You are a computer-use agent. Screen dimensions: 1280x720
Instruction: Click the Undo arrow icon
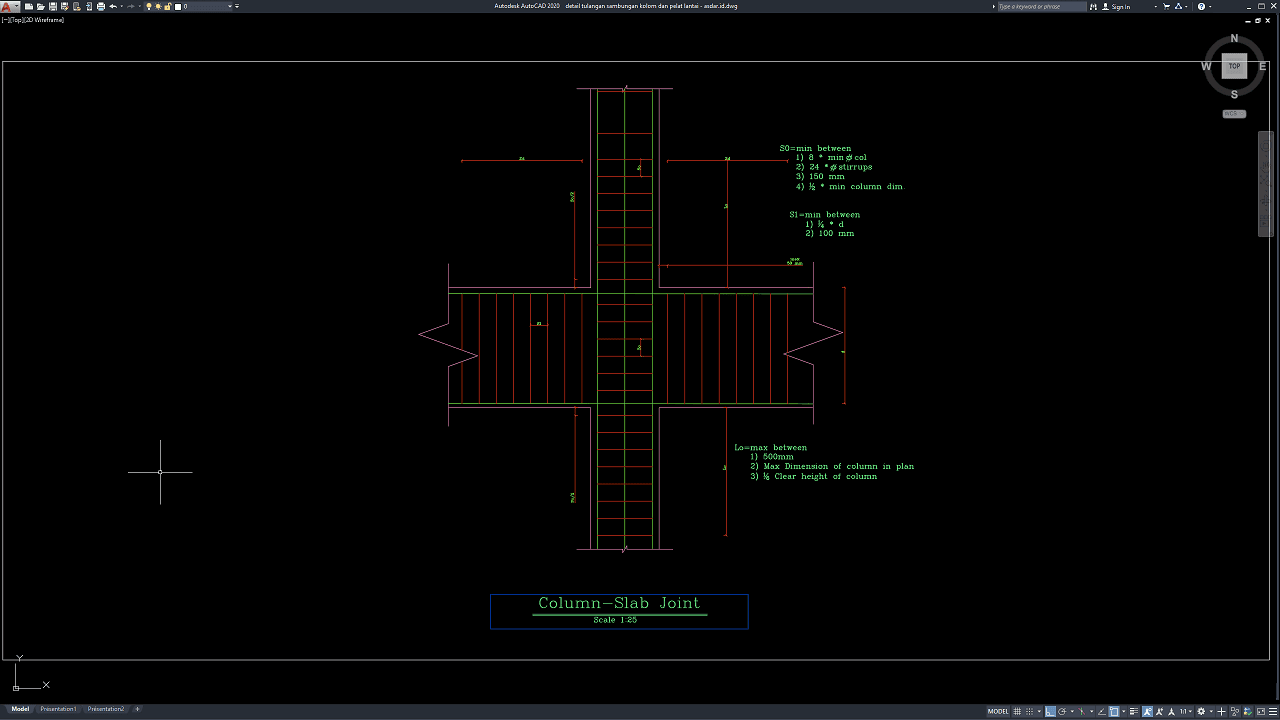pos(113,6)
